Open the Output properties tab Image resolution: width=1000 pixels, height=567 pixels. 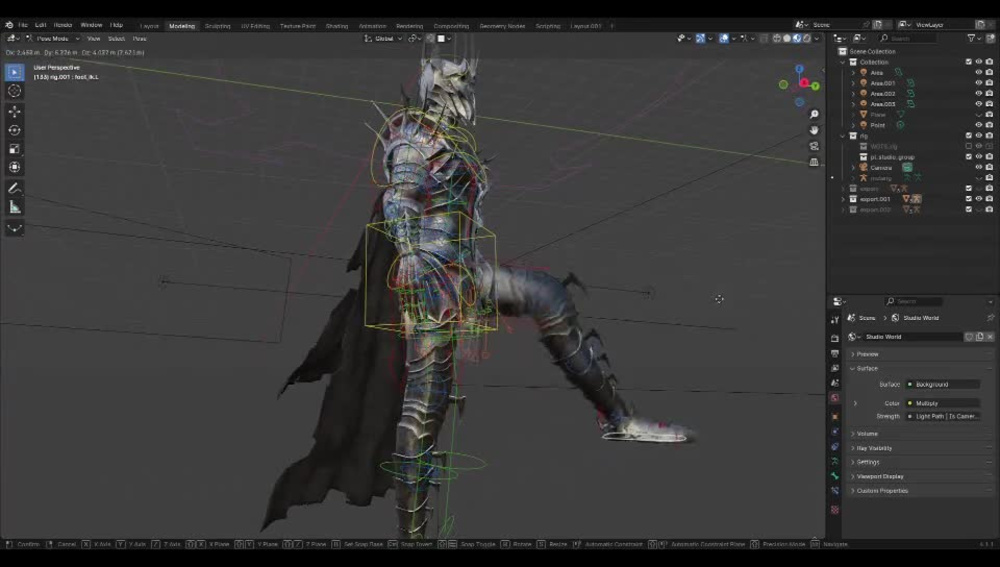[835, 353]
